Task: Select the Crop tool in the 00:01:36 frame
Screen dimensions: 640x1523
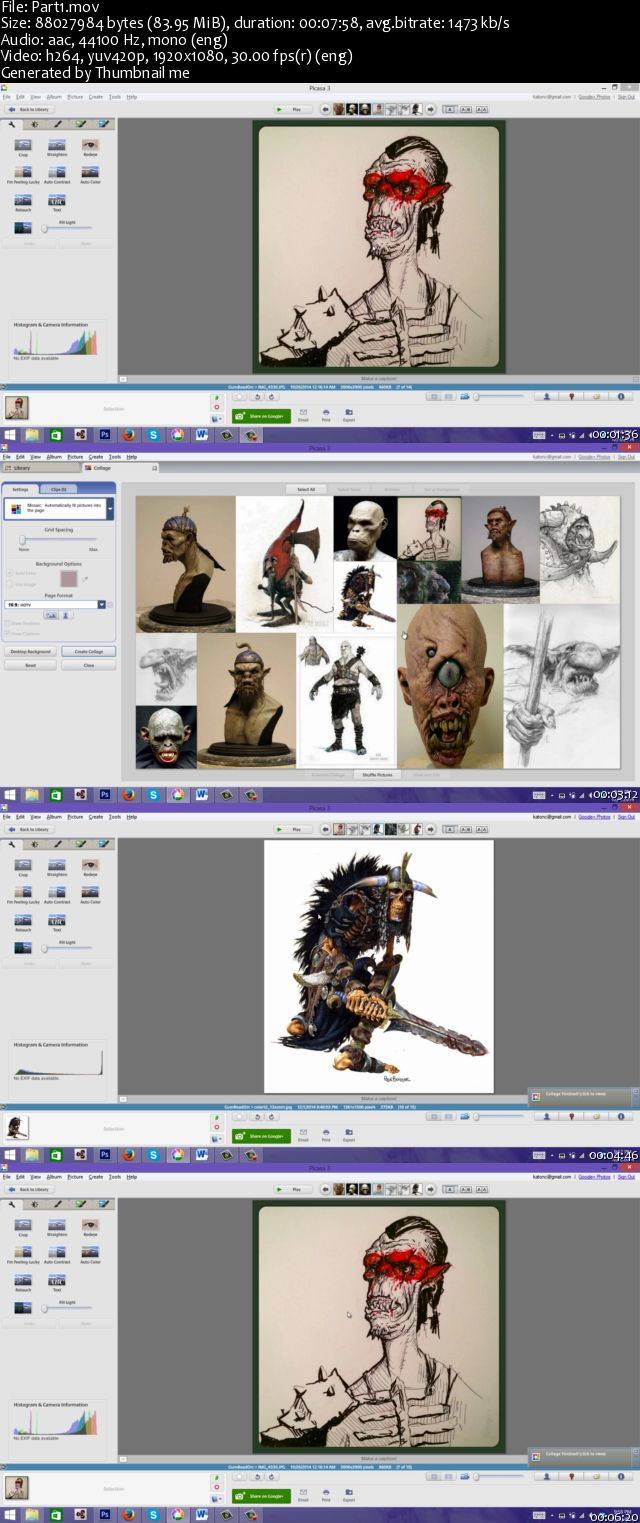Action: pos(23,146)
